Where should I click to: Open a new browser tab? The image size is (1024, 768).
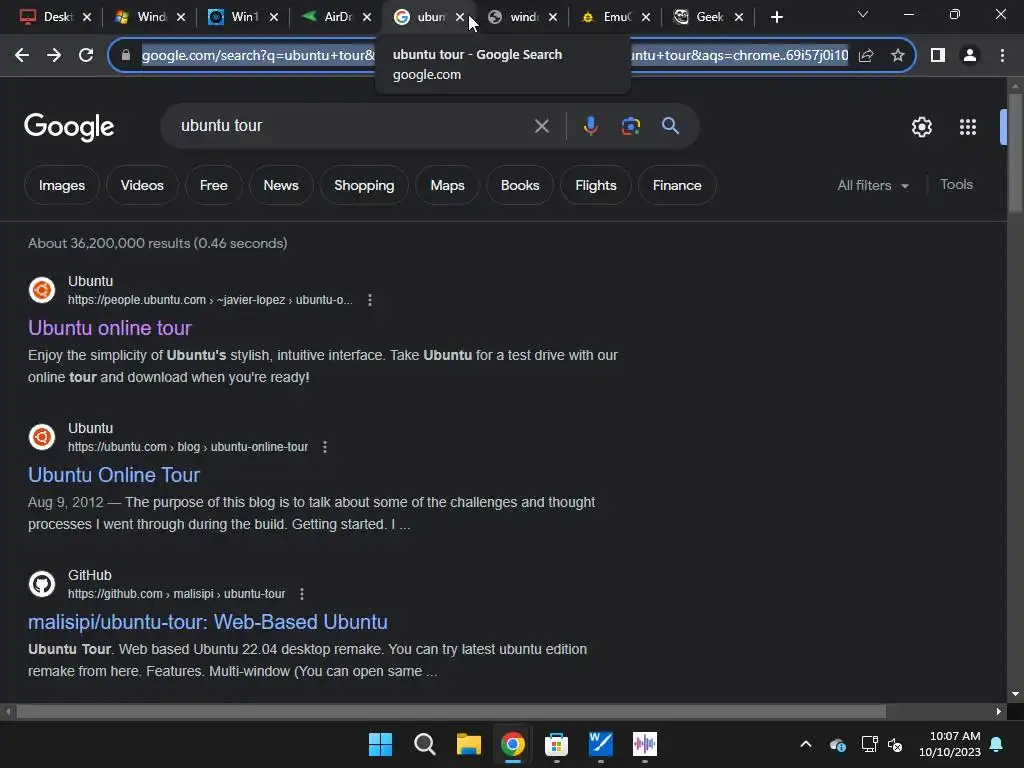[776, 18]
